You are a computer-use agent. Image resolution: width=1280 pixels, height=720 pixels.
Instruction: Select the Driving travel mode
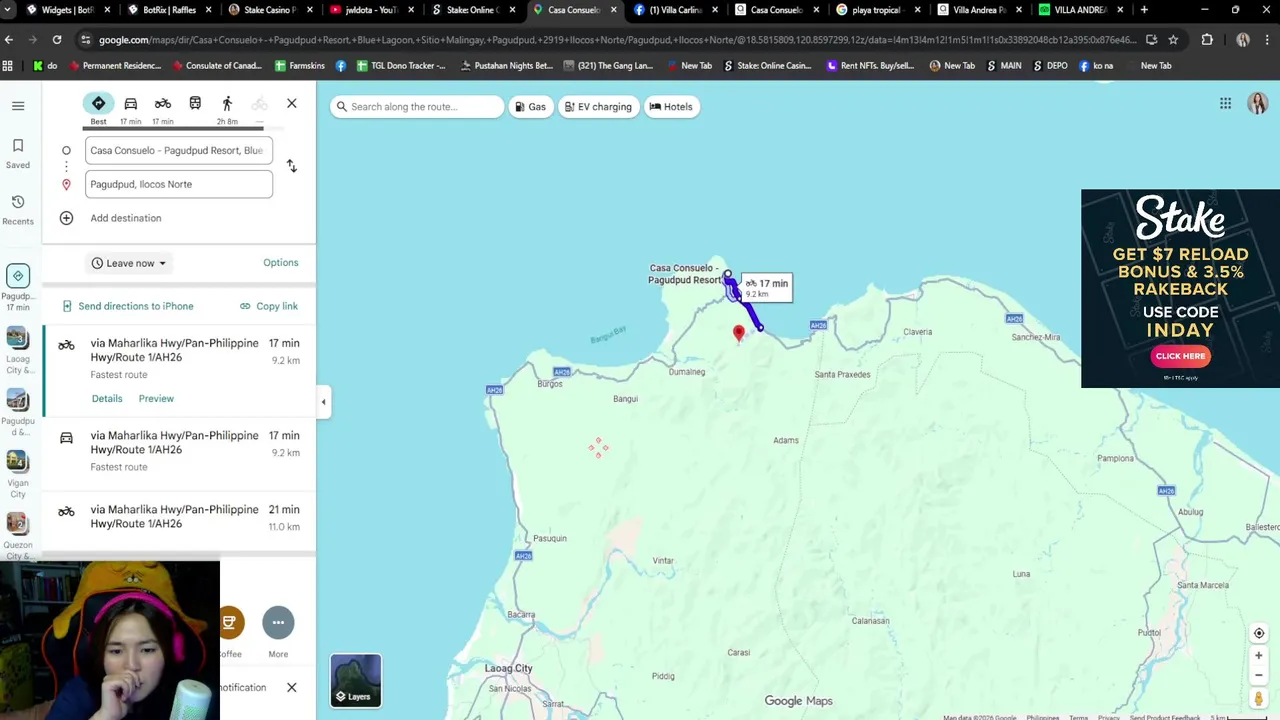130,108
